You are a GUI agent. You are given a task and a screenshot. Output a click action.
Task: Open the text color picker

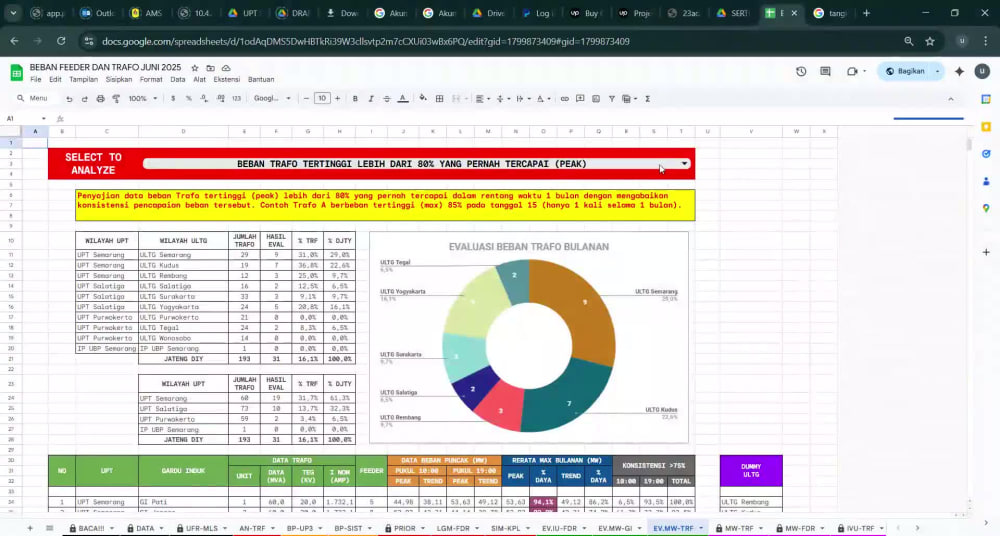coord(402,99)
